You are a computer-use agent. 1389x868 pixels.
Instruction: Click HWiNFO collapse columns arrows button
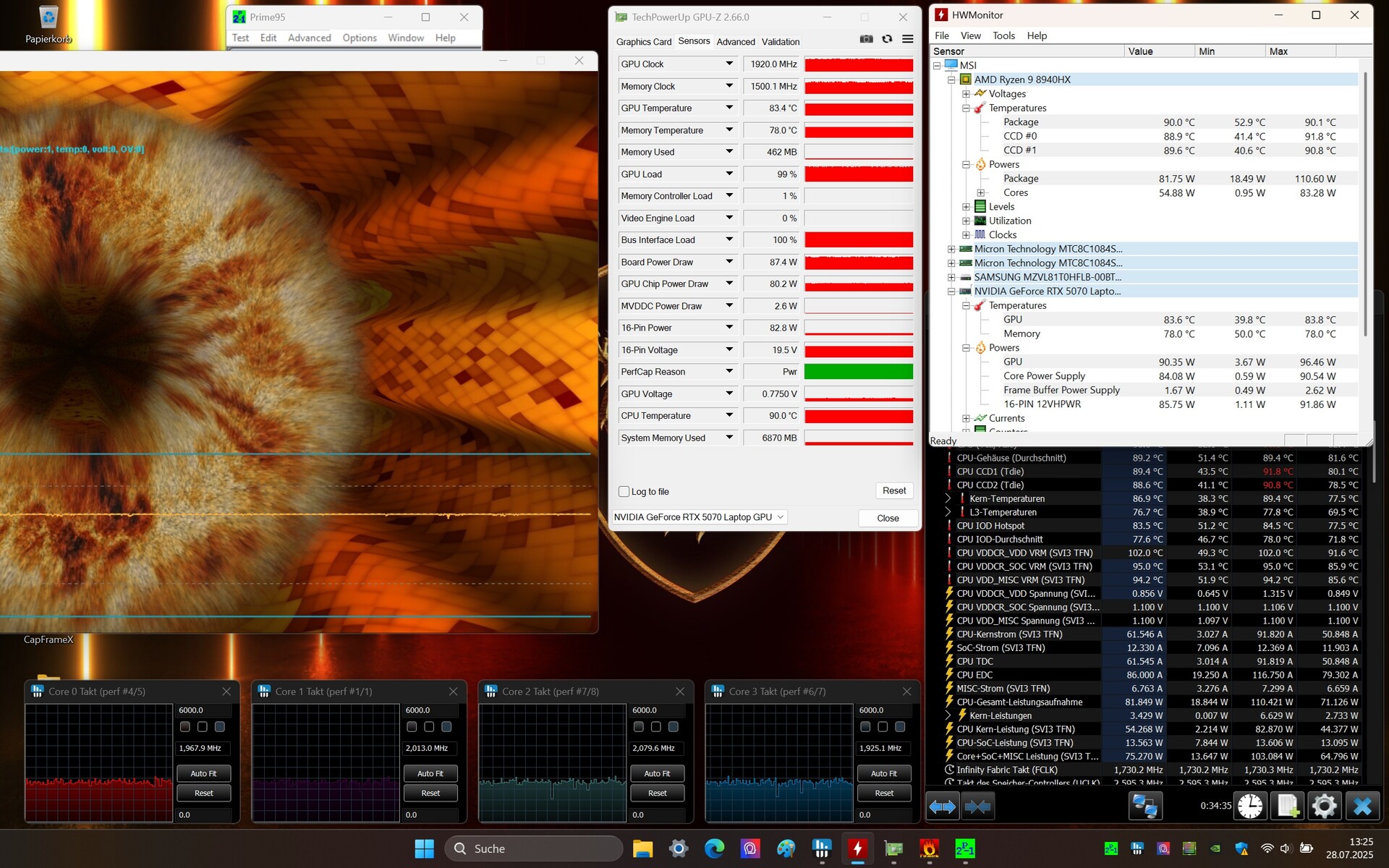coord(977,806)
